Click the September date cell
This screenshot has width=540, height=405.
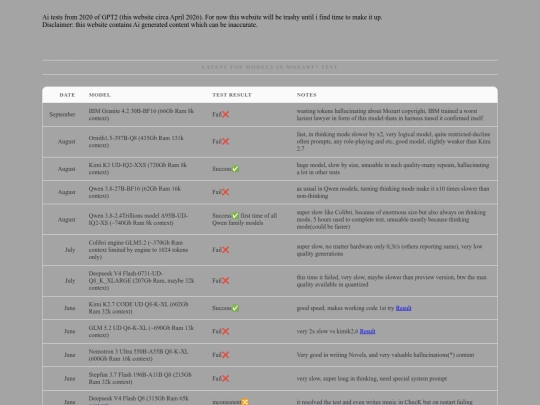pos(62,114)
